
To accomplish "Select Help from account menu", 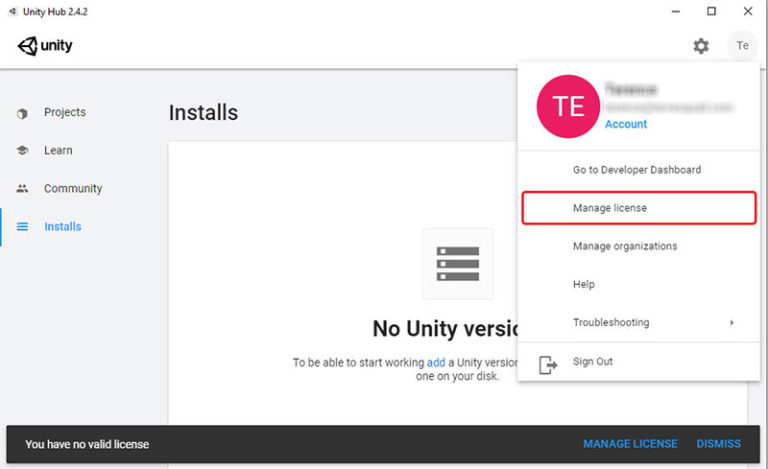I will (583, 284).
